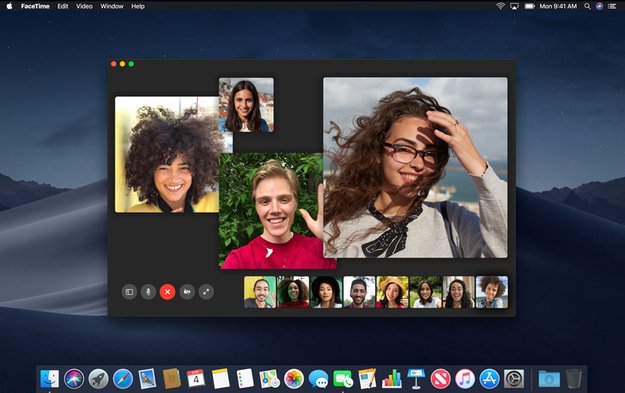This screenshot has height=393, width=625.
Task: Open the Window menu
Action: pyautogui.click(x=112, y=6)
